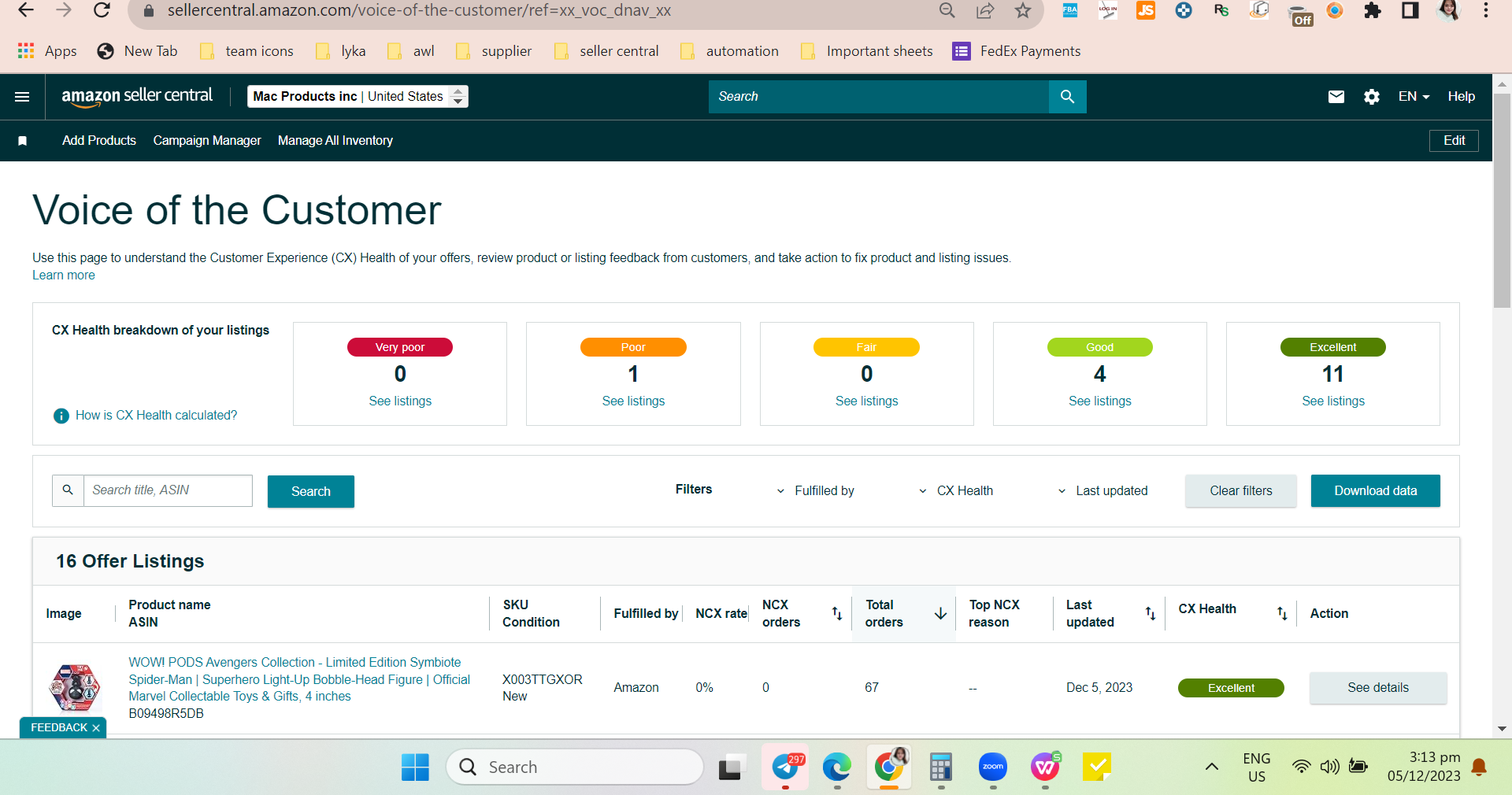Open How is CX Health calculated link

tap(156, 416)
